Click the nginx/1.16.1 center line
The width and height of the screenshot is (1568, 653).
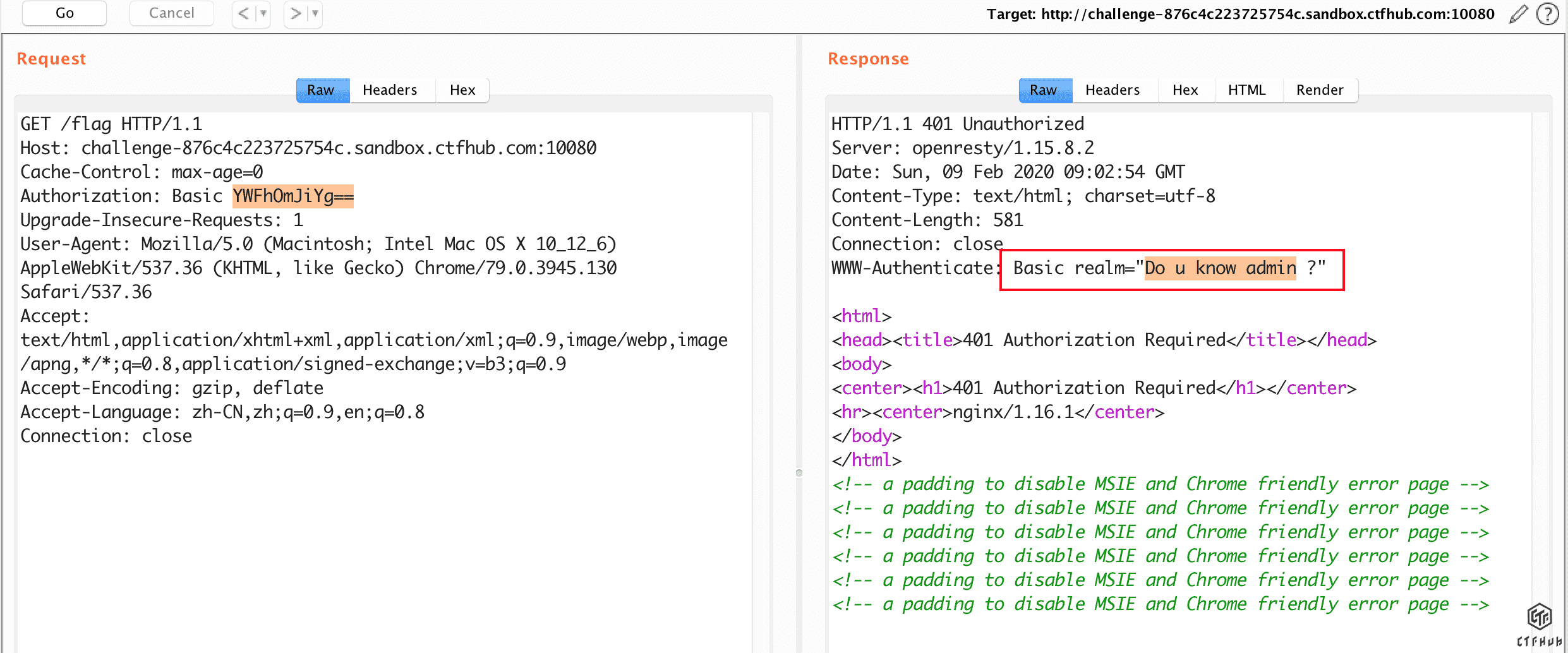[x=998, y=412]
